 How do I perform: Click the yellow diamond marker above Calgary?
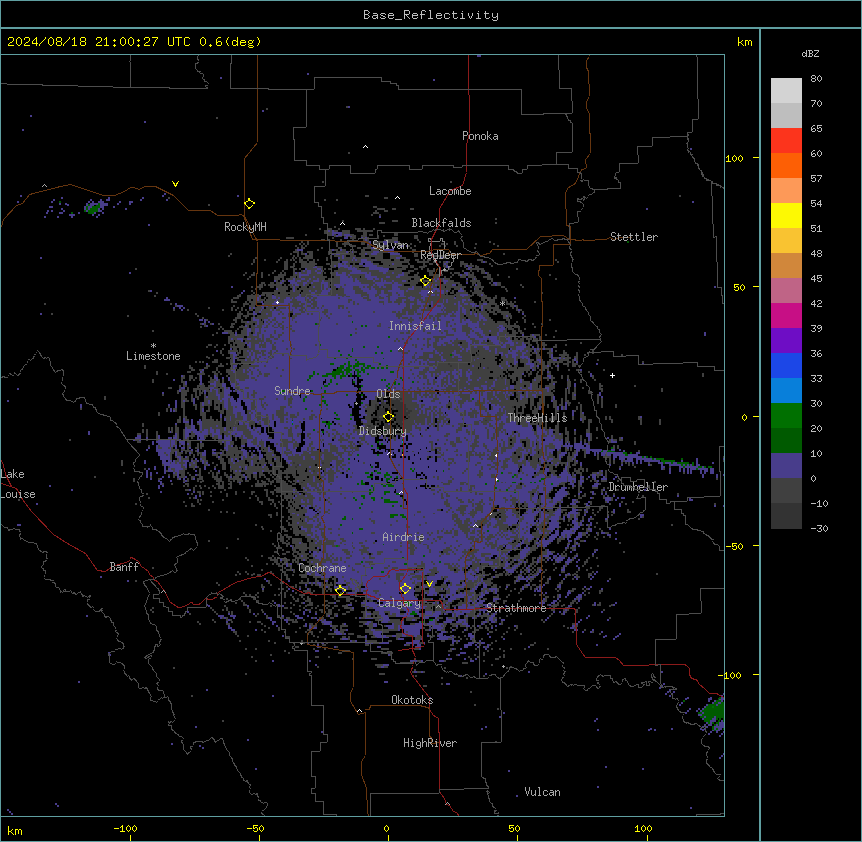pos(405,589)
